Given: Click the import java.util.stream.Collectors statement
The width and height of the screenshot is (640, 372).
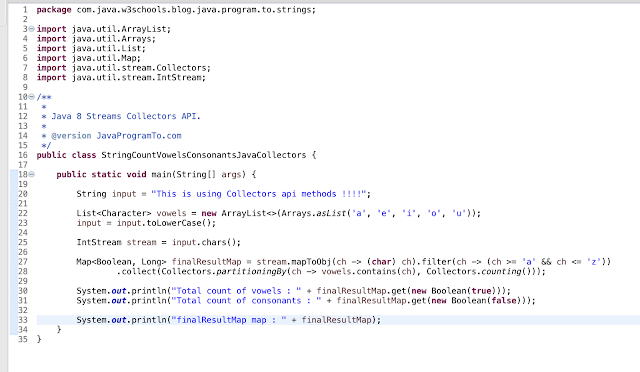Looking at the screenshot, I should pos(124,68).
